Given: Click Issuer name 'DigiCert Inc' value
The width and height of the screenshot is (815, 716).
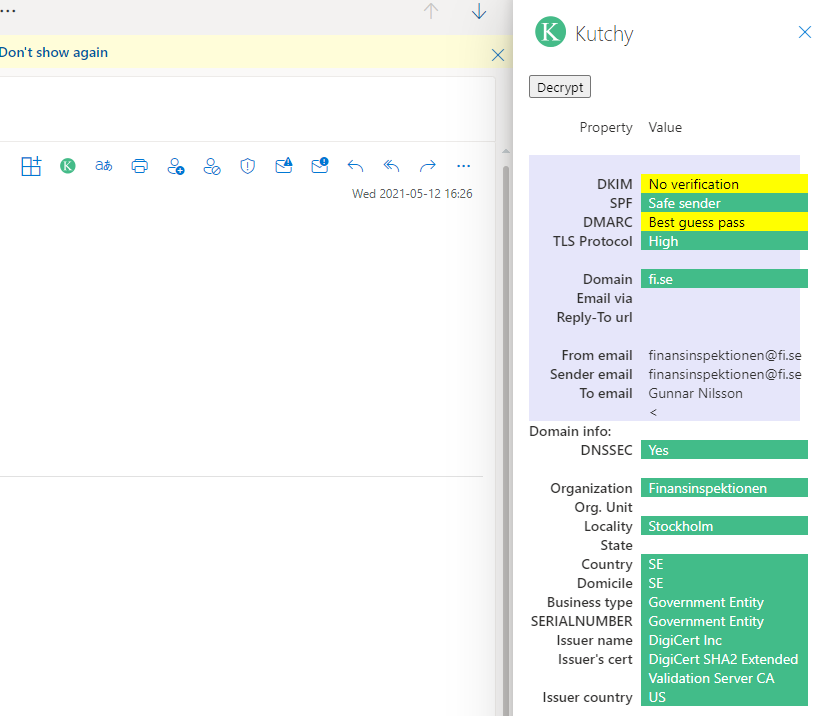Looking at the screenshot, I should tap(724, 640).
